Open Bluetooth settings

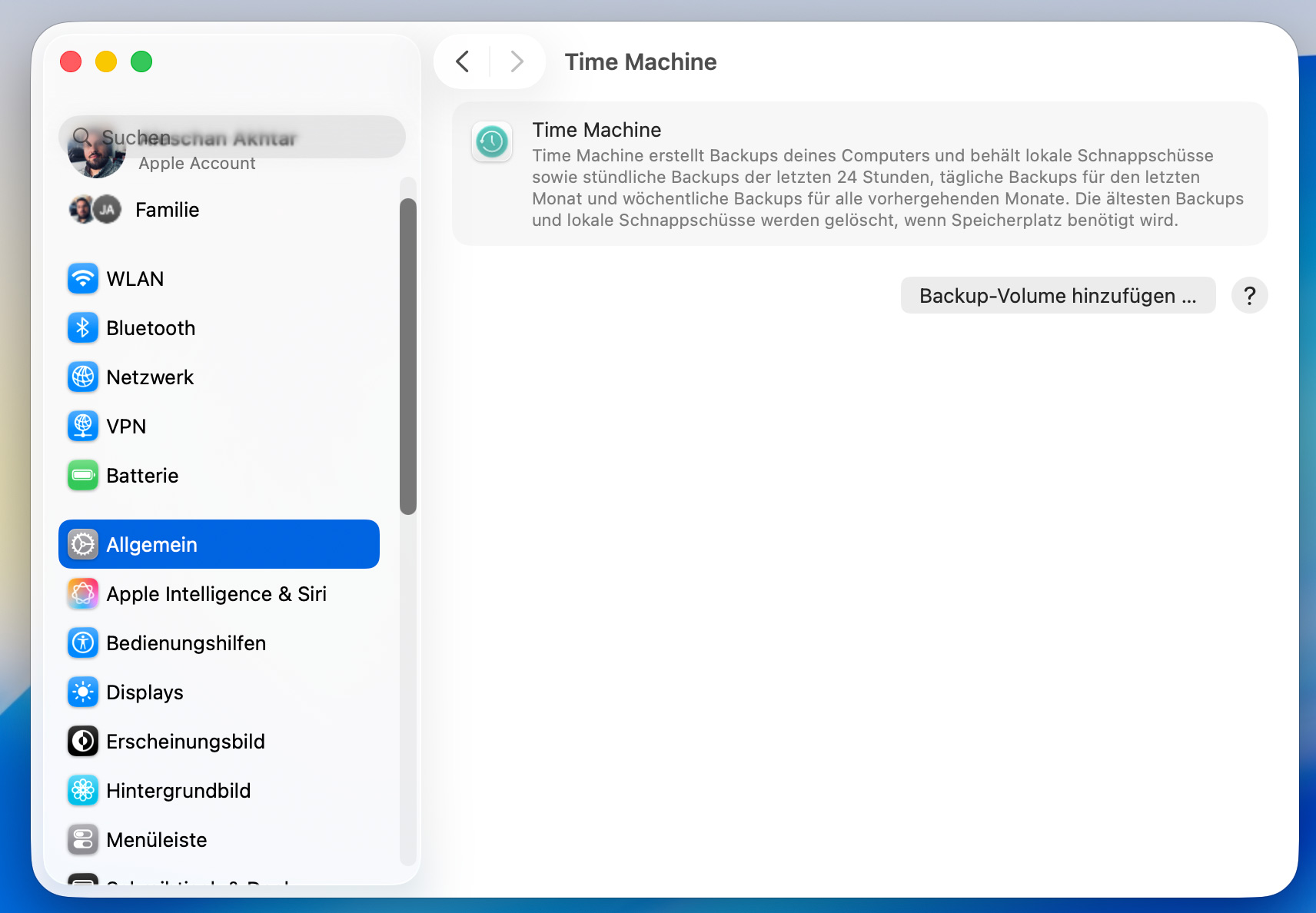[x=219, y=328]
